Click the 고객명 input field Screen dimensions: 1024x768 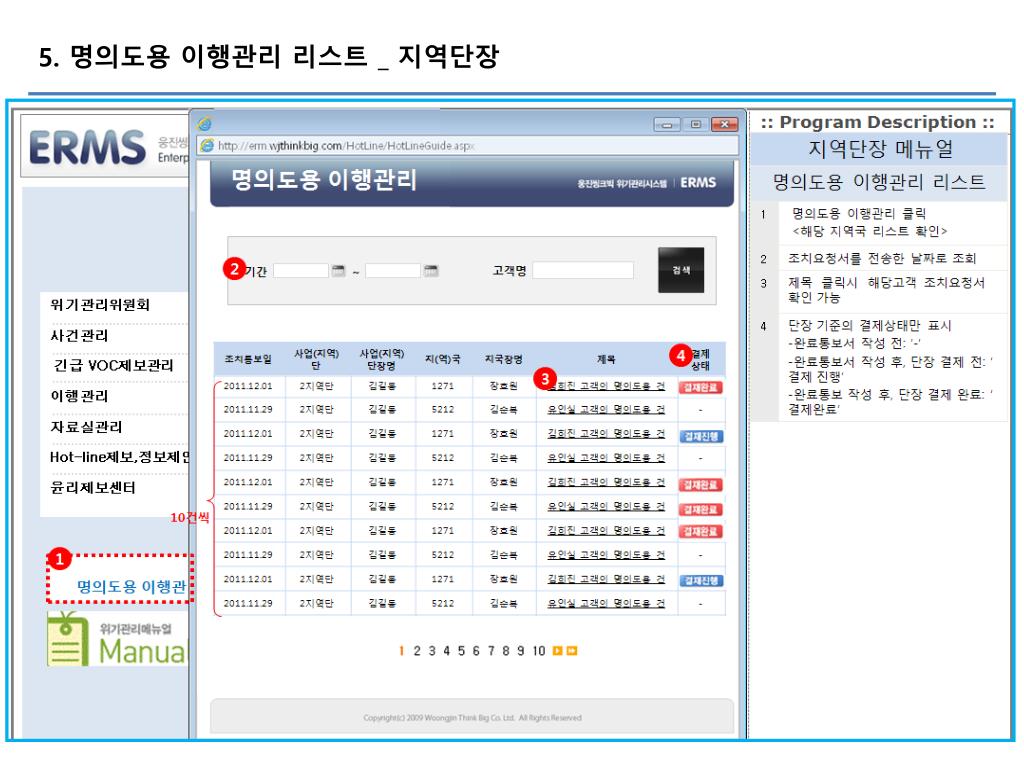point(583,270)
